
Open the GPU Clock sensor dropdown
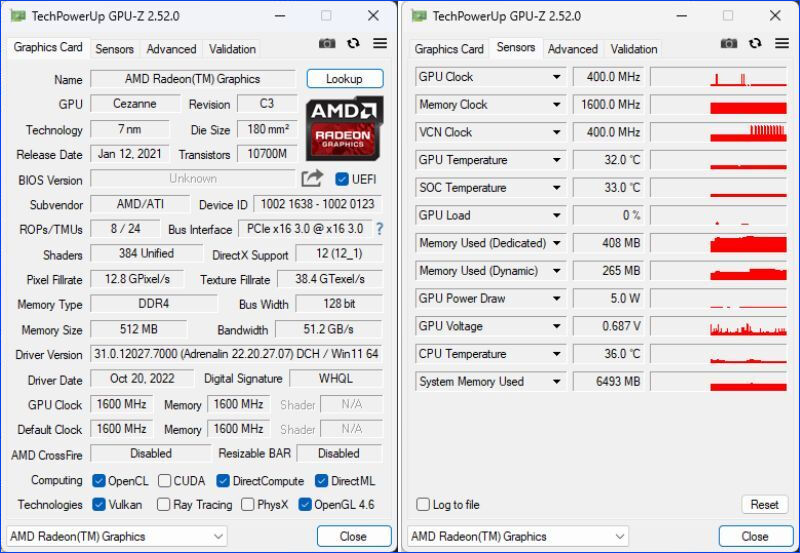(557, 77)
